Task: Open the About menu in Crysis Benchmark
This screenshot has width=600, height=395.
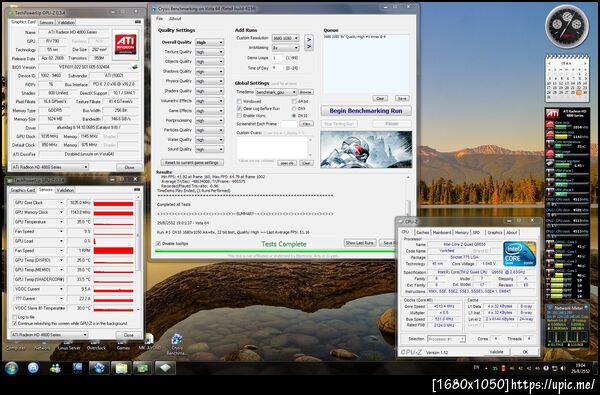Action: 175,18
